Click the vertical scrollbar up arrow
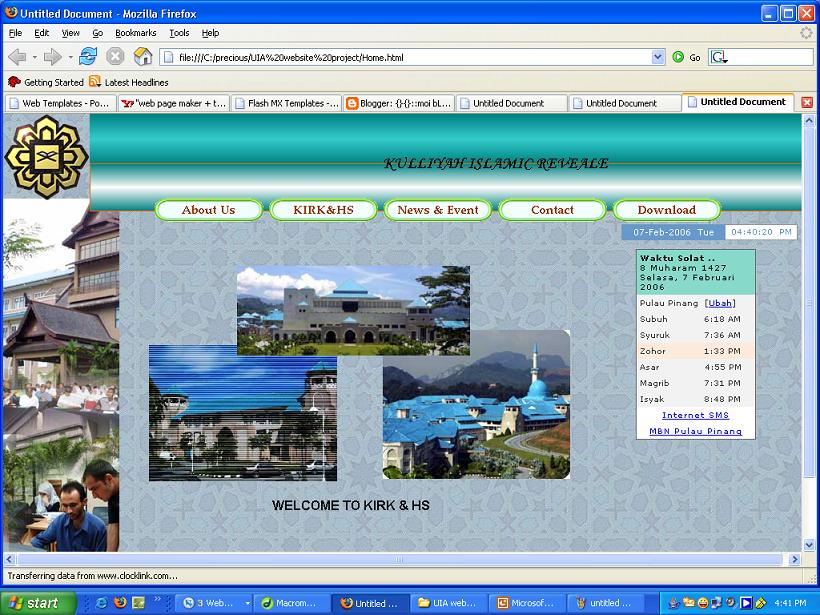Screen dimensions: 820x615 tap(809, 121)
